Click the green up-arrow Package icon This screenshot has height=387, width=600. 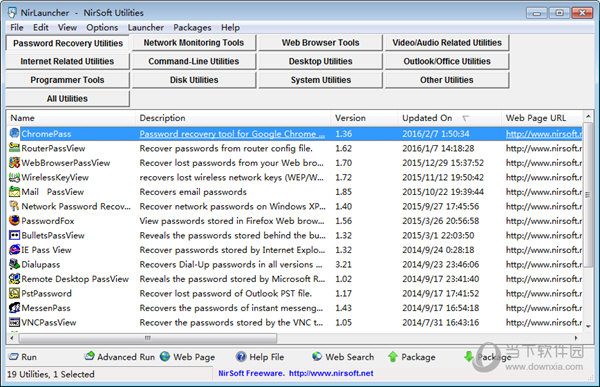[x=393, y=357]
